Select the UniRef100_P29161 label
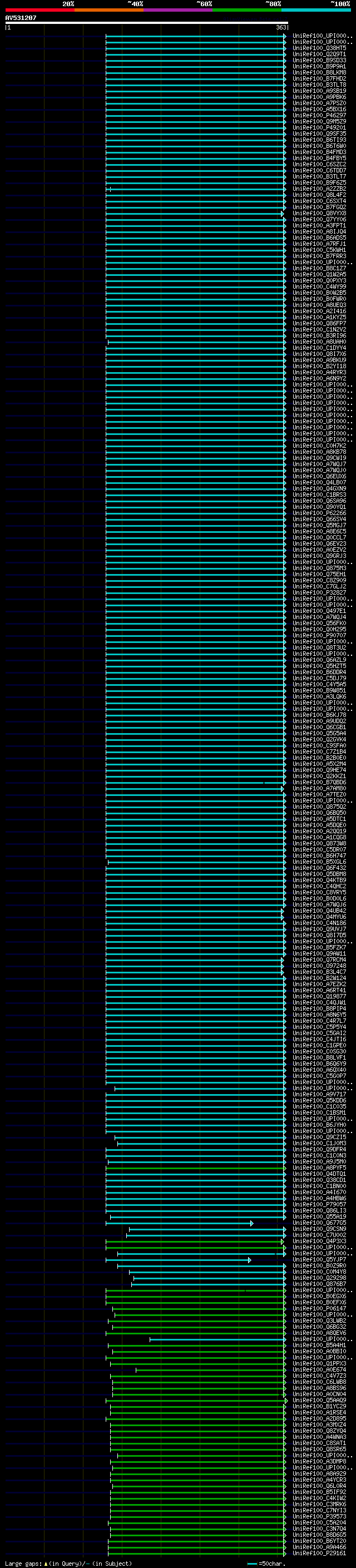Screen dimensions: 356x1568 point(319,1554)
